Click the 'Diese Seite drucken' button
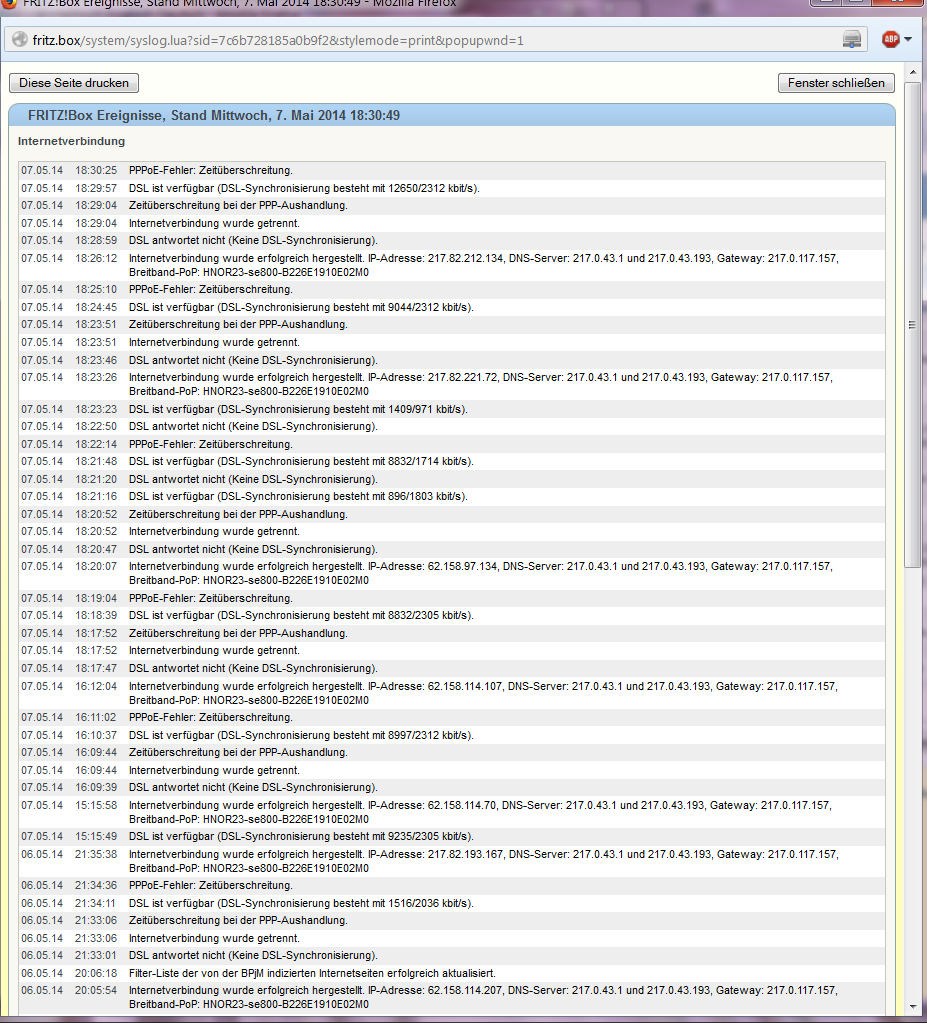Image resolution: width=927 pixels, height=1023 pixels. 74,83
